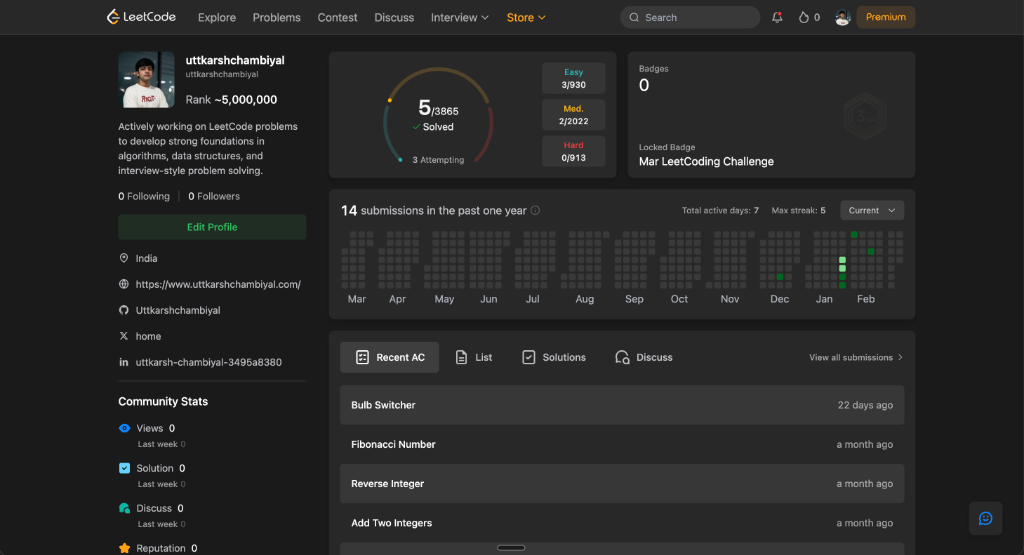Screen dimensions: 1024x555
Task: Click the Discuss chat icon in Community Stats
Action: pyautogui.click(x=125, y=508)
